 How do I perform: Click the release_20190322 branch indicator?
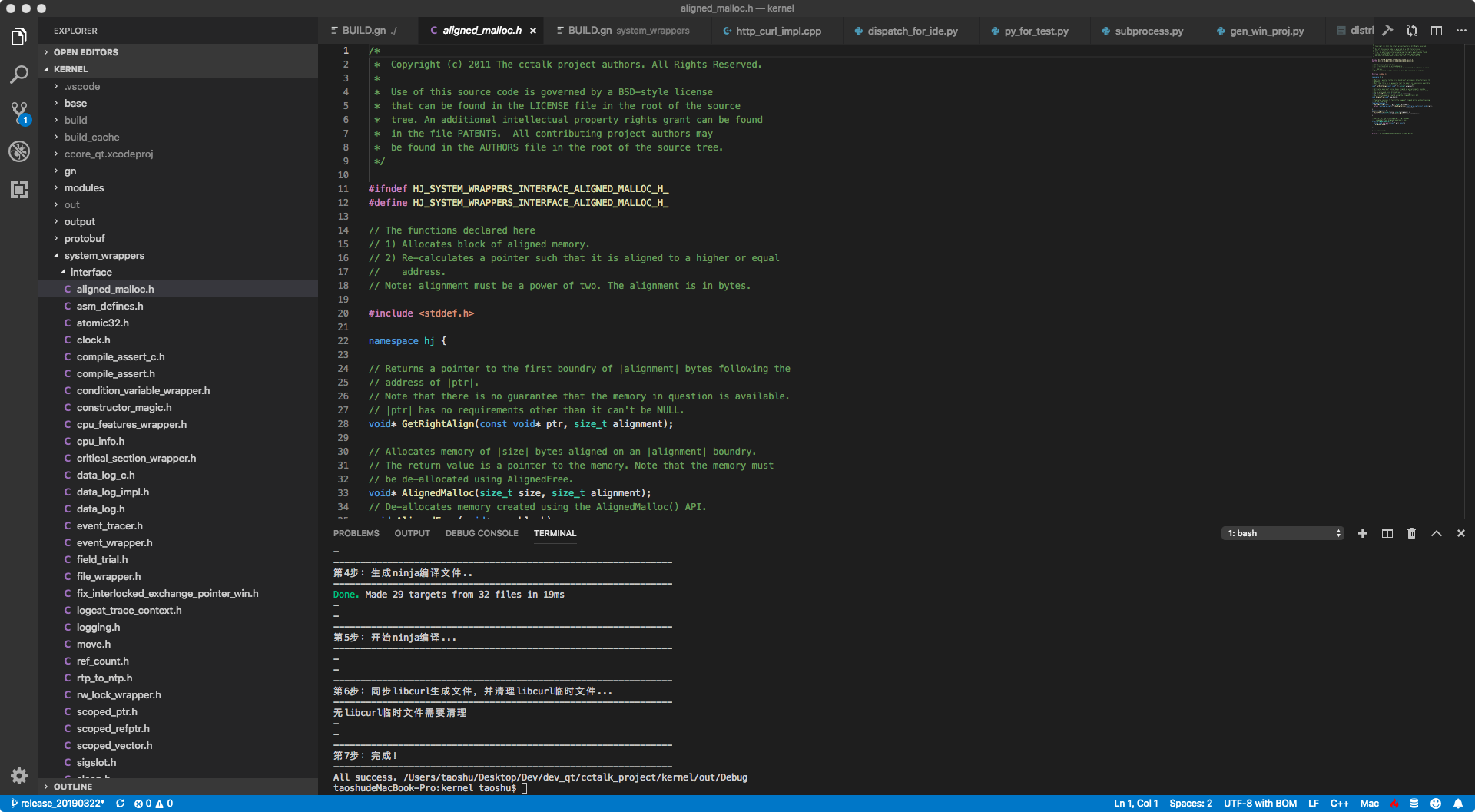coord(59,804)
